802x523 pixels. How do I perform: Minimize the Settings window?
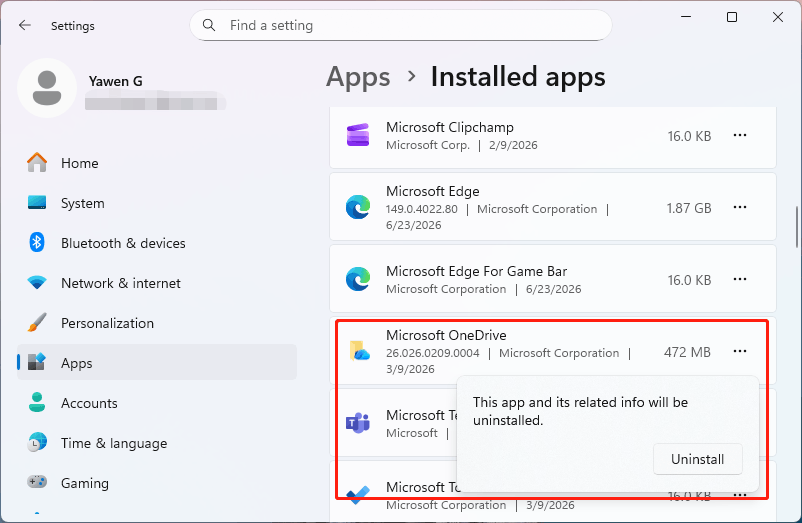[x=686, y=17]
